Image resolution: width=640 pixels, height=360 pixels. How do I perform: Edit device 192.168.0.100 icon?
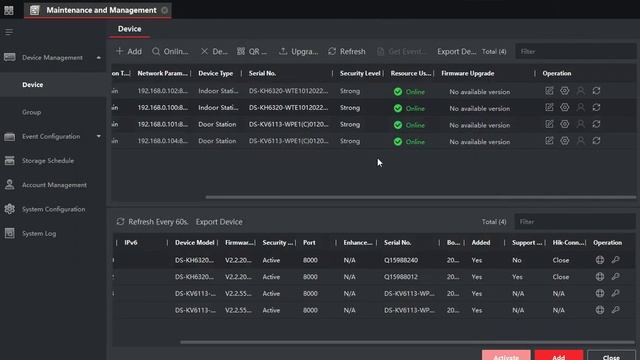click(549, 108)
